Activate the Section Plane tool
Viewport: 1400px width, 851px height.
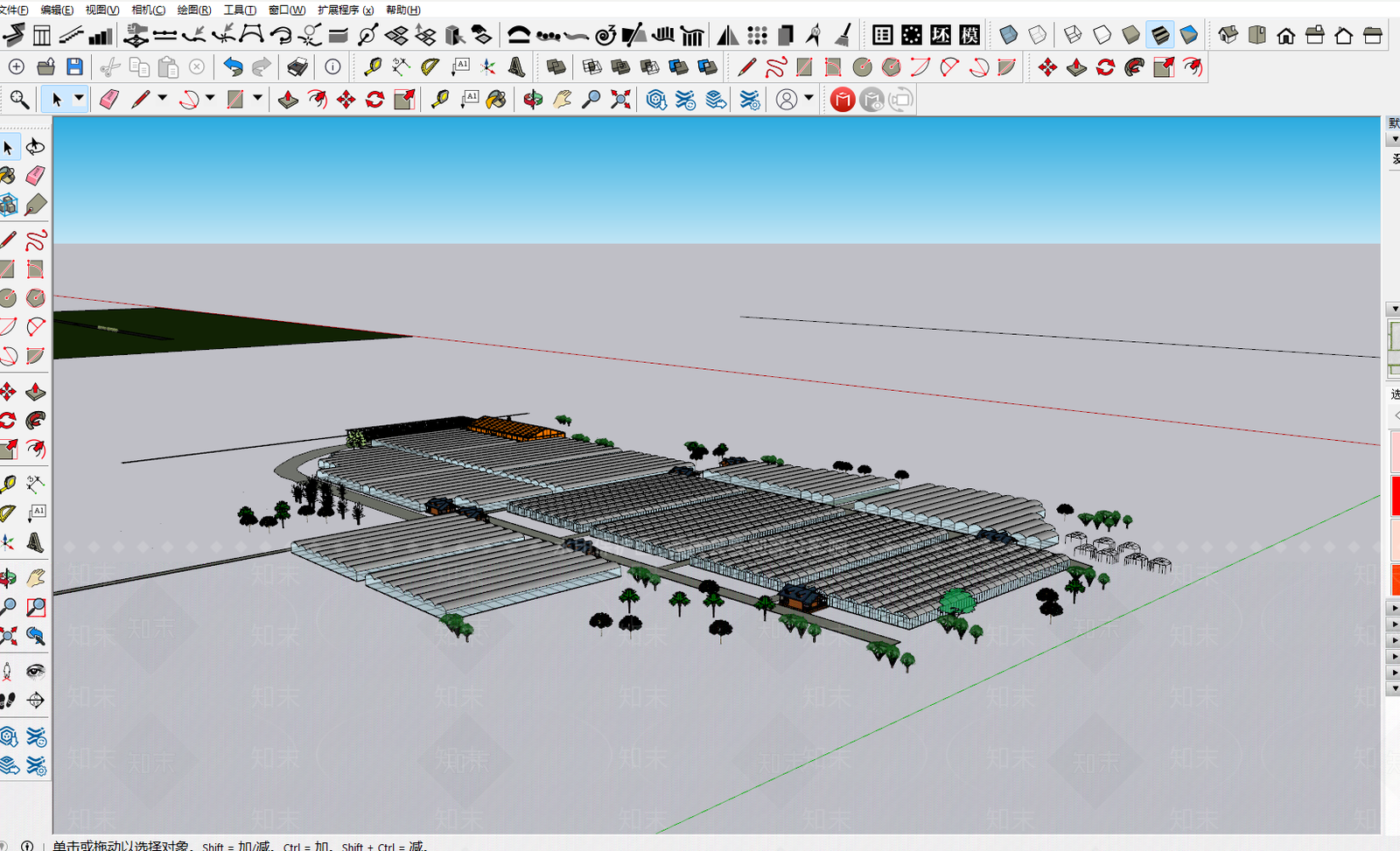coord(35,700)
